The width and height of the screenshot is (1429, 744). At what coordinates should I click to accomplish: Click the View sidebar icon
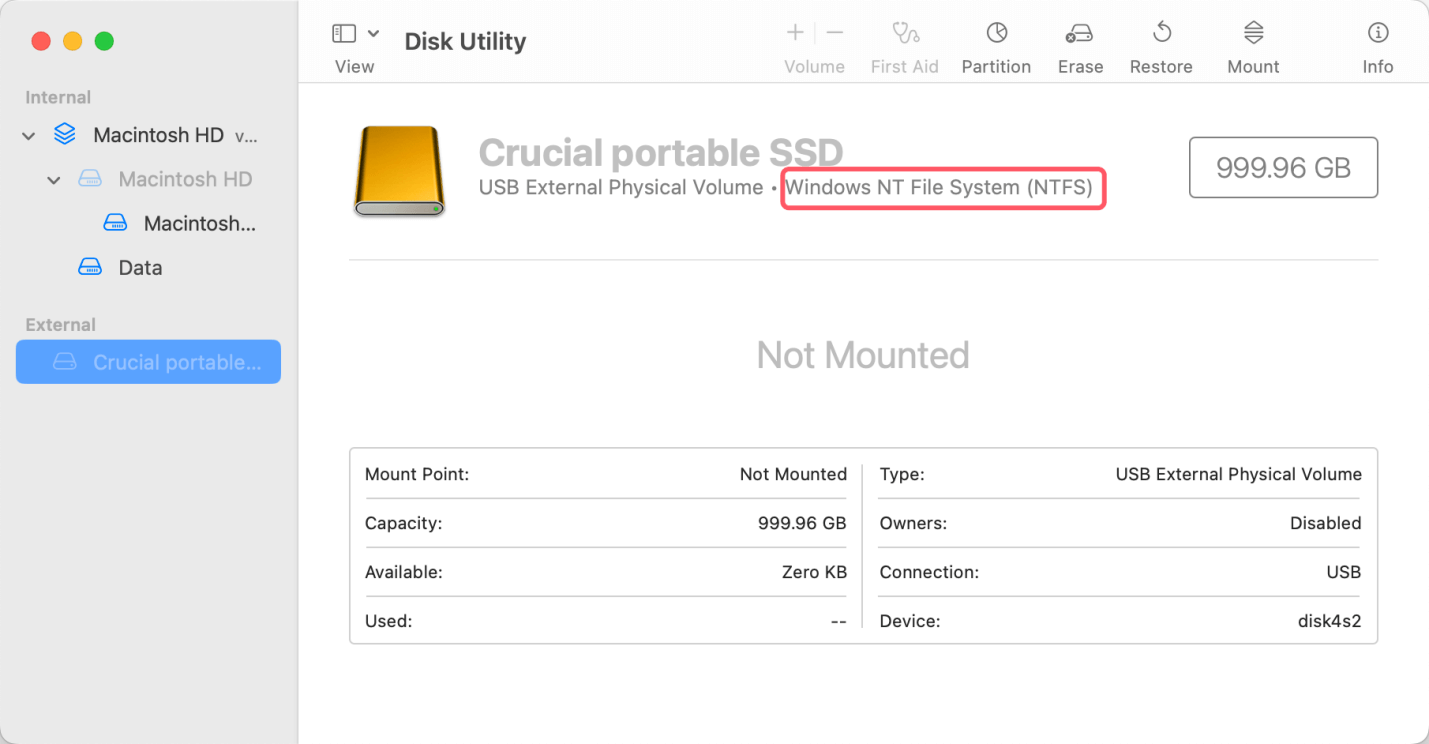pyautogui.click(x=343, y=32)
